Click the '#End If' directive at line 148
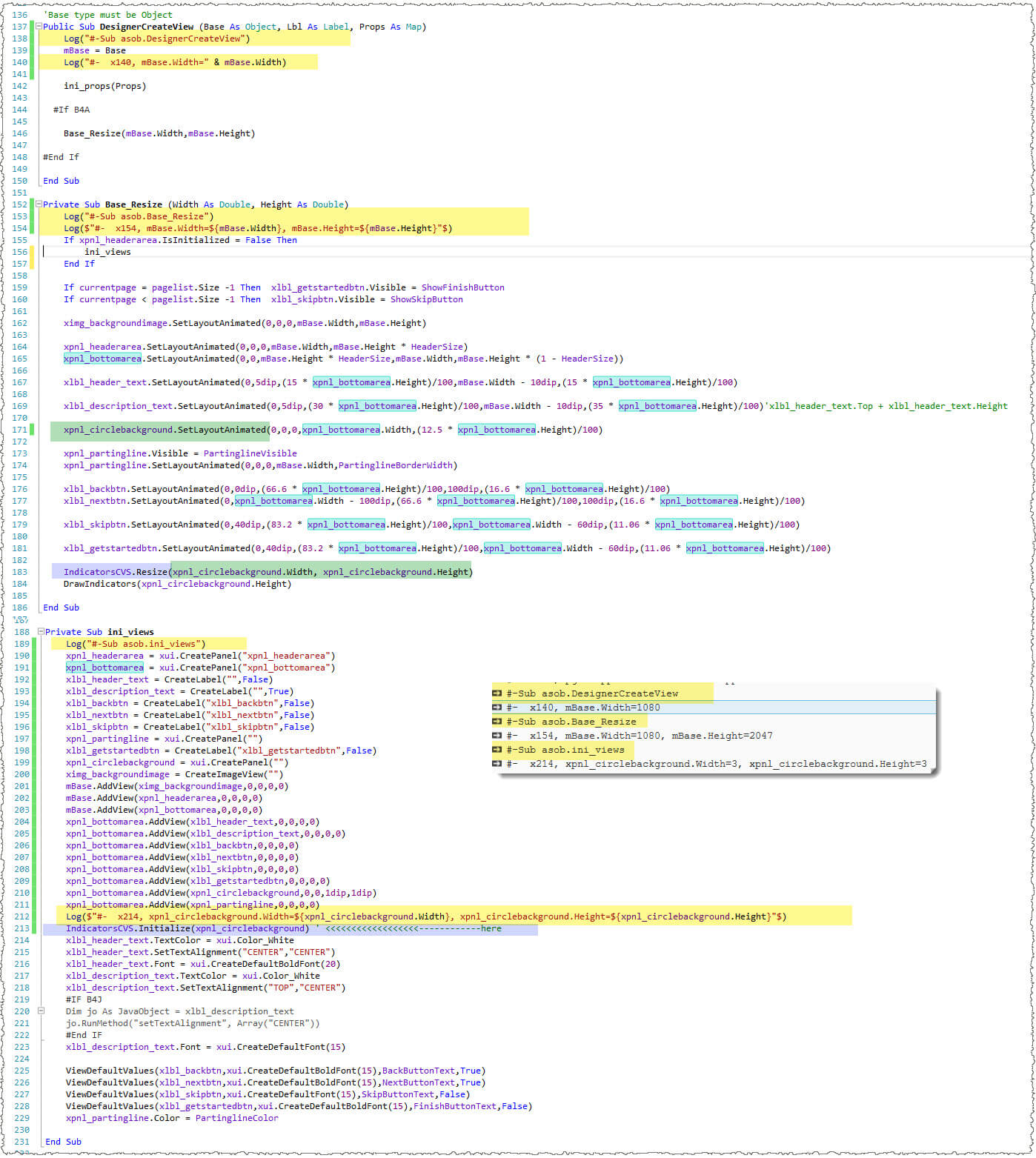 [61, 157]
